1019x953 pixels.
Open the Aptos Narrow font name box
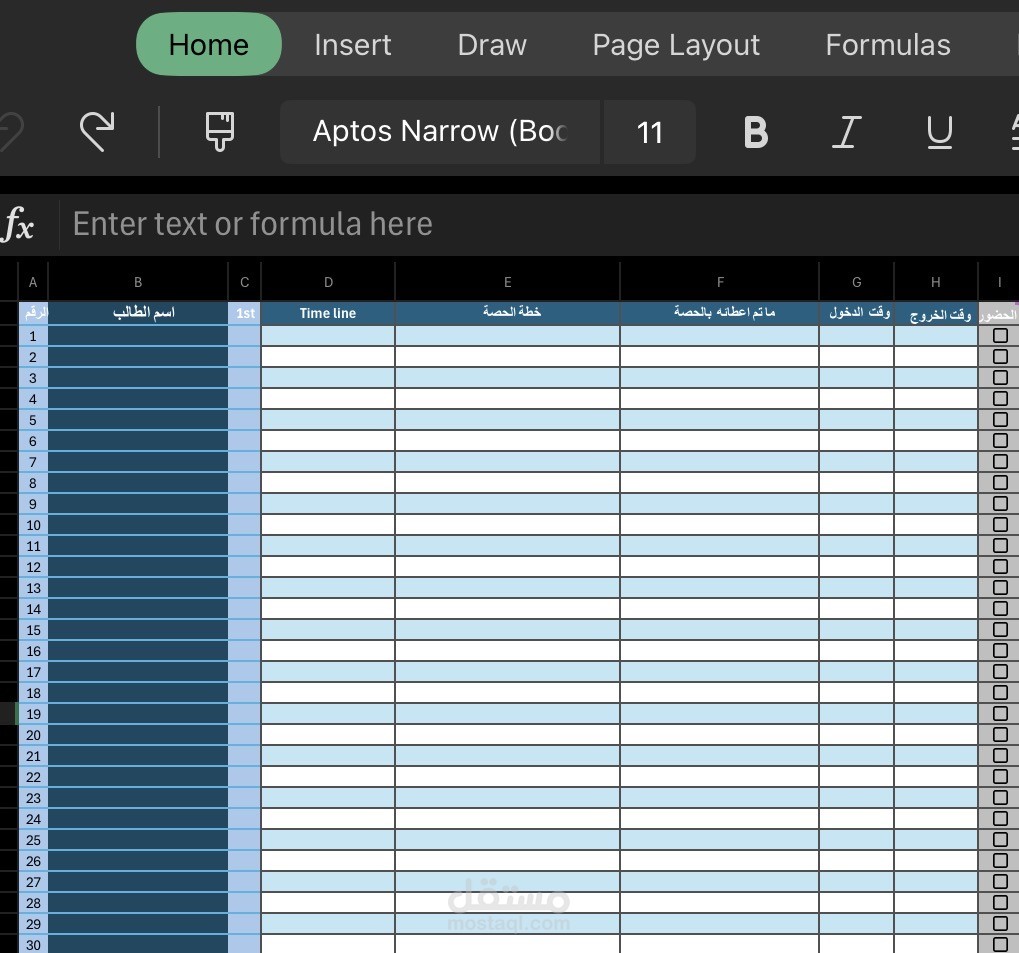coord(440,132)
